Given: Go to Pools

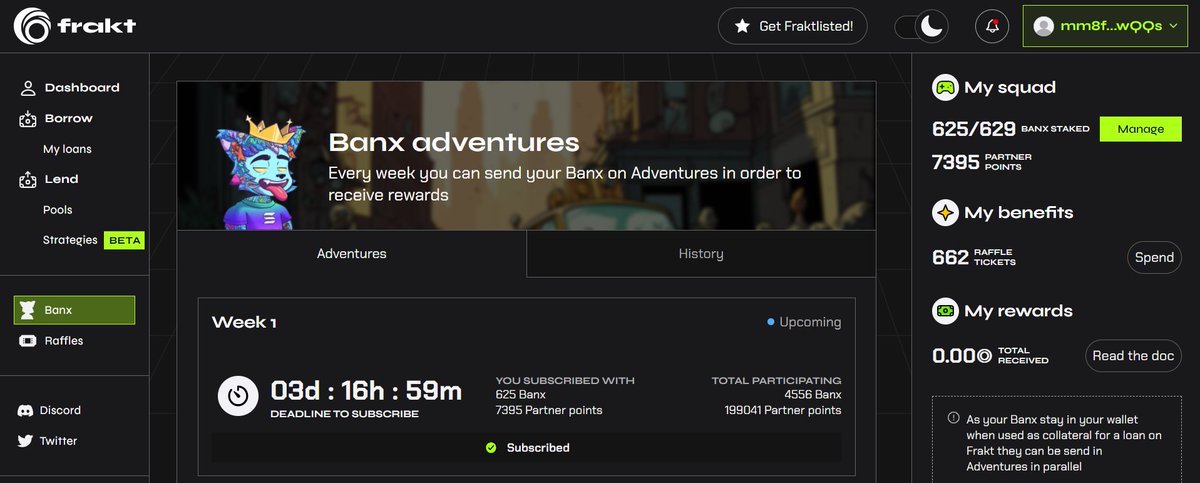Looking at the screenshot, I should coord(57,210).
